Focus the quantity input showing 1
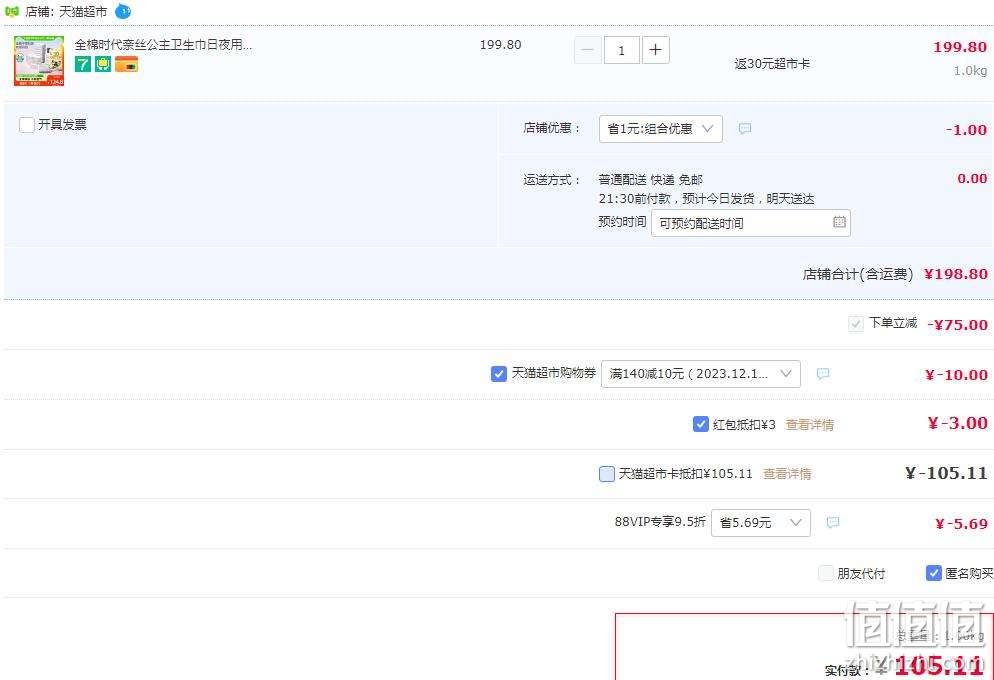Screen dimensions: 994x680 pos(621,50)
